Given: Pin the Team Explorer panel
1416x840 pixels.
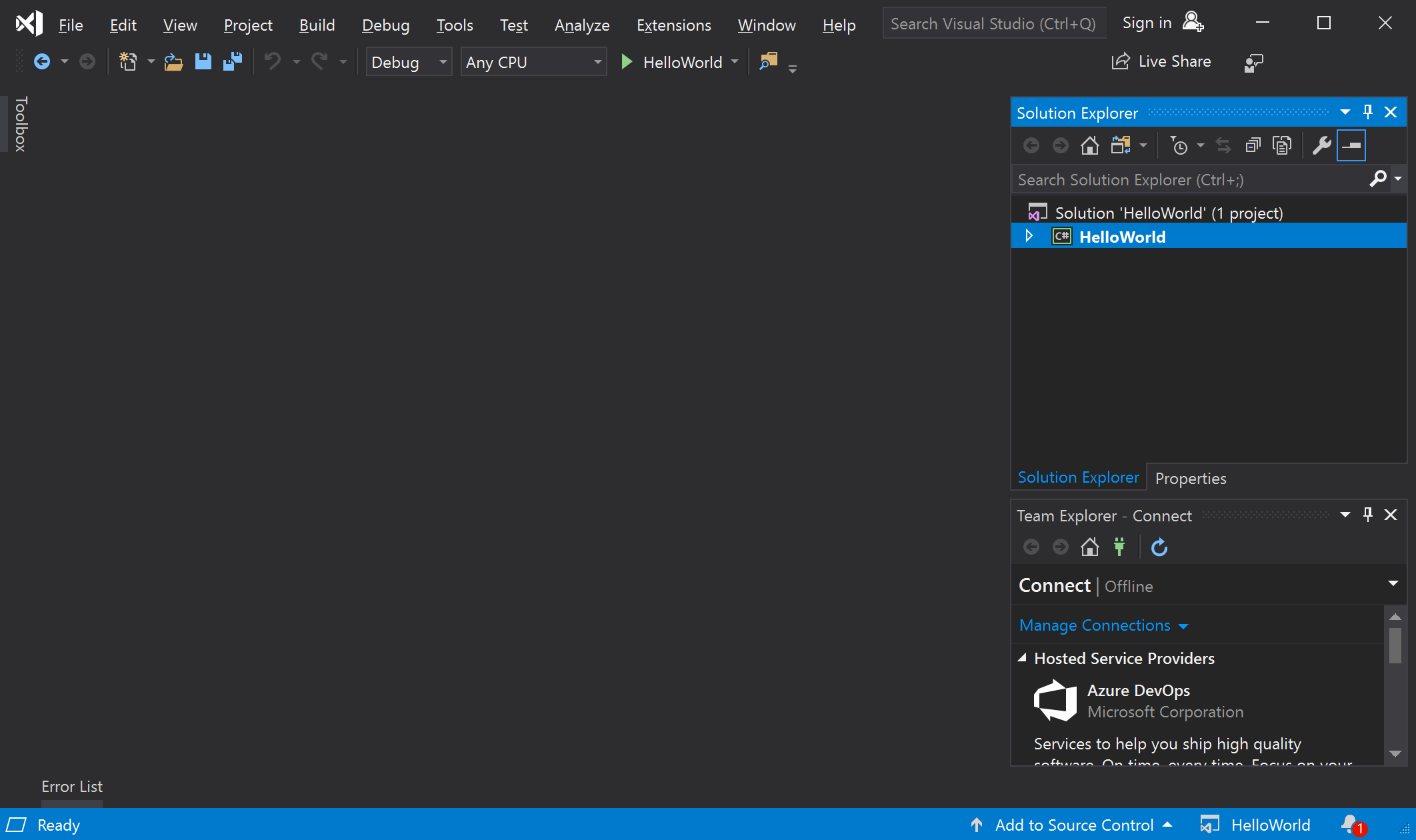Looking at the screenshot, I should [1368, 513].
